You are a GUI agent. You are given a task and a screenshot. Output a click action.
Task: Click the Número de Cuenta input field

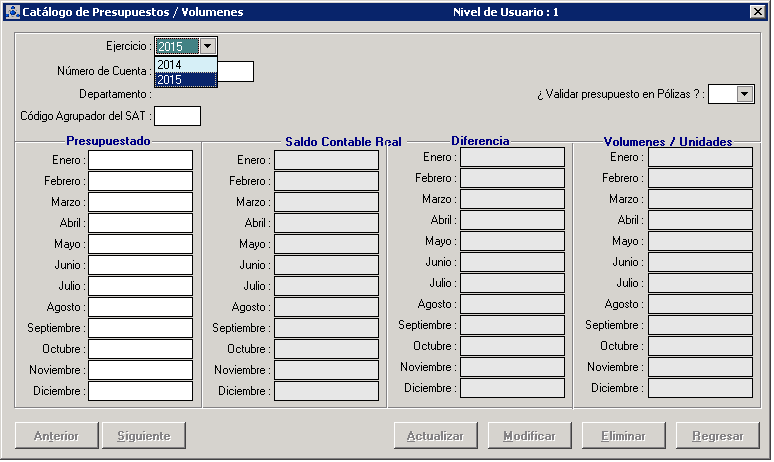[235, 71]
